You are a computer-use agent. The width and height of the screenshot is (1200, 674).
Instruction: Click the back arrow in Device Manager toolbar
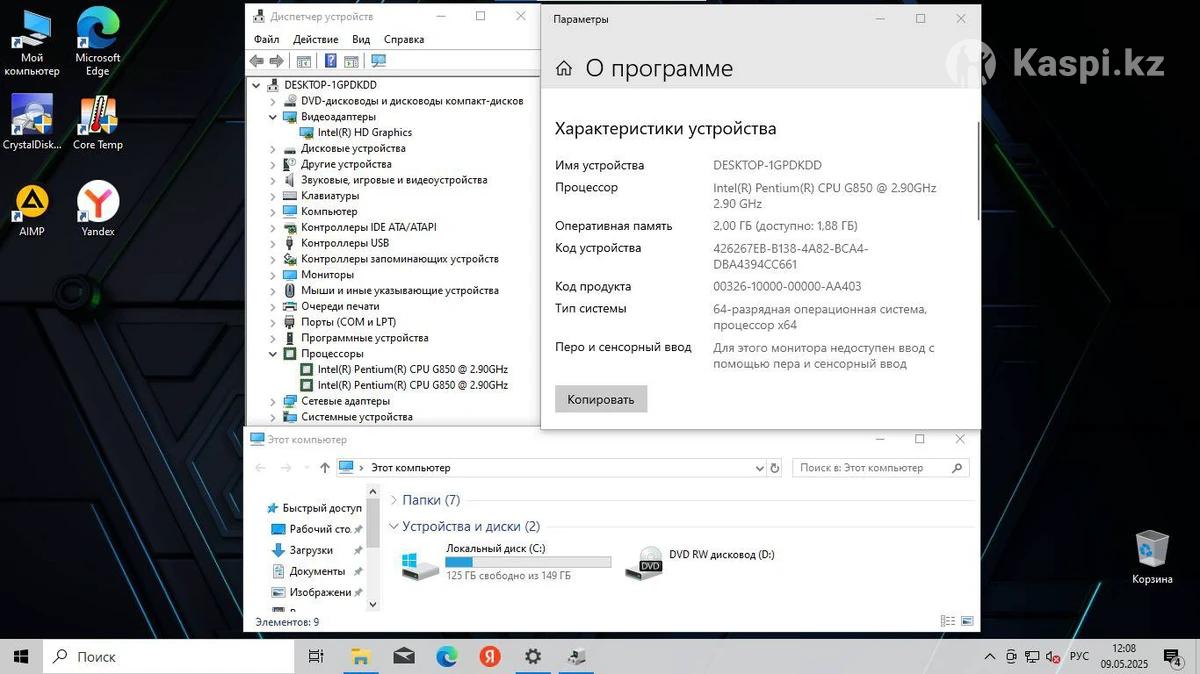pyautogui.click(x=257, y=61)
